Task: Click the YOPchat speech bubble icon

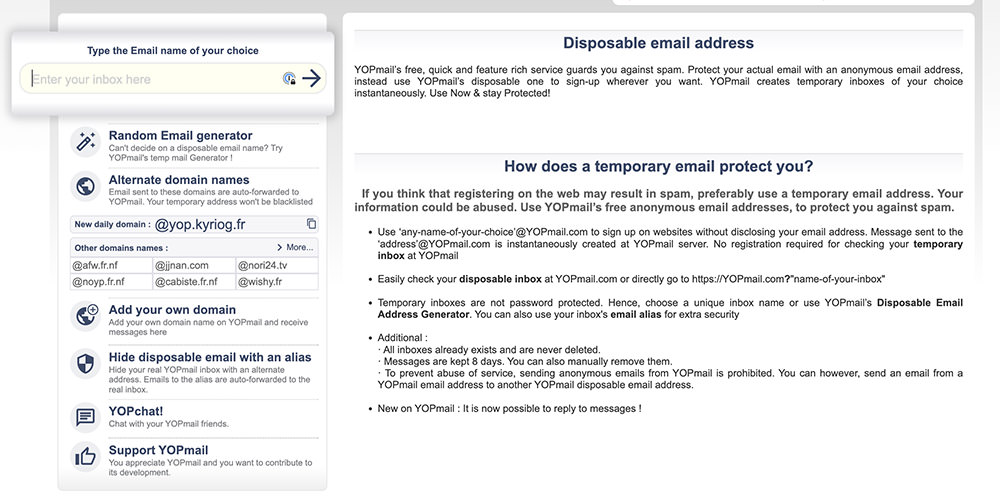Action: pos(85,417)
